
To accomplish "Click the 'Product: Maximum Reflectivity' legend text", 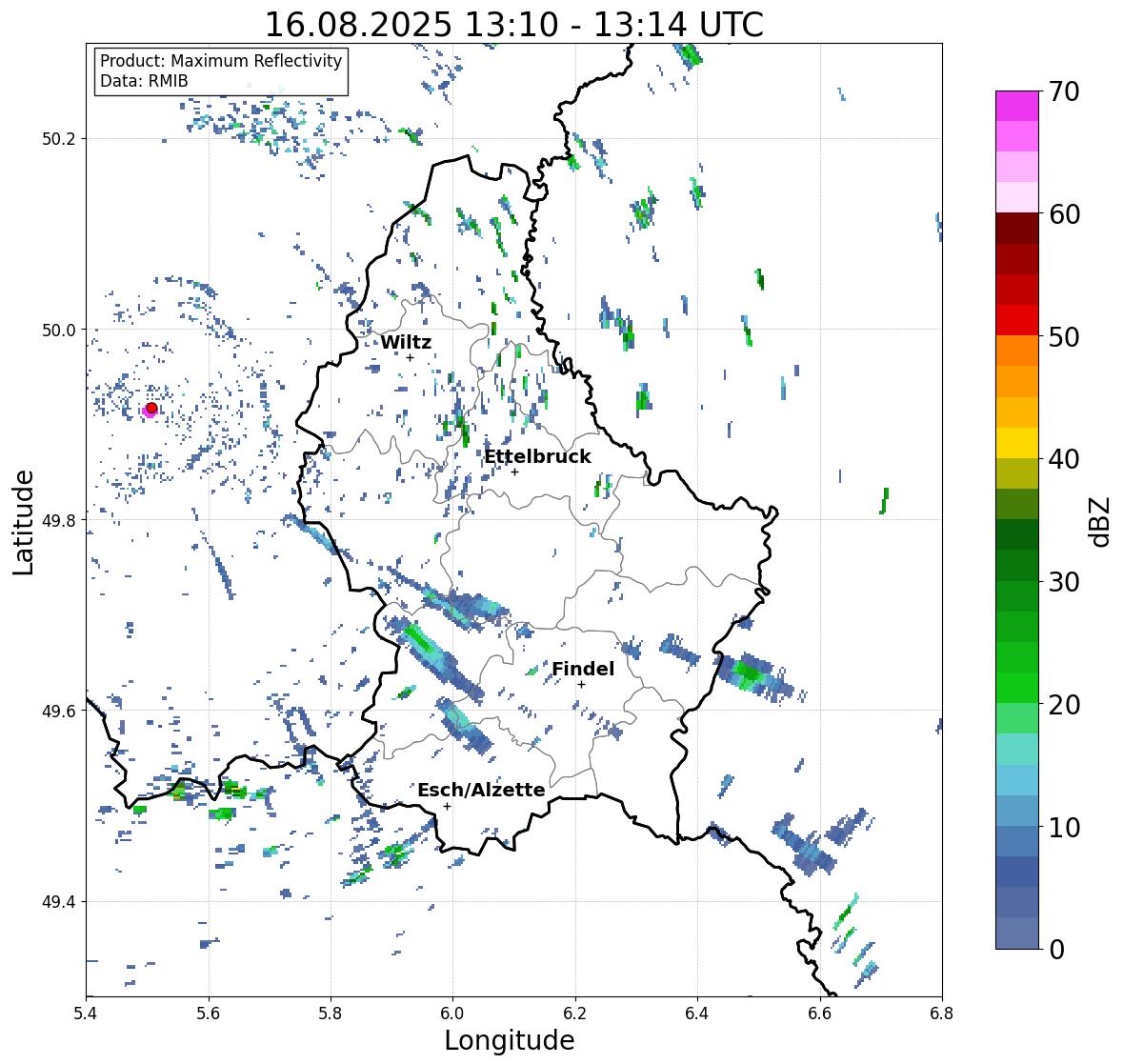I will [221, 61].
